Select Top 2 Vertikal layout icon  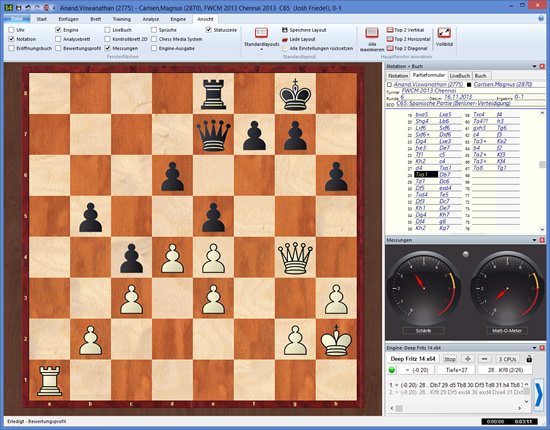[390, 30]
